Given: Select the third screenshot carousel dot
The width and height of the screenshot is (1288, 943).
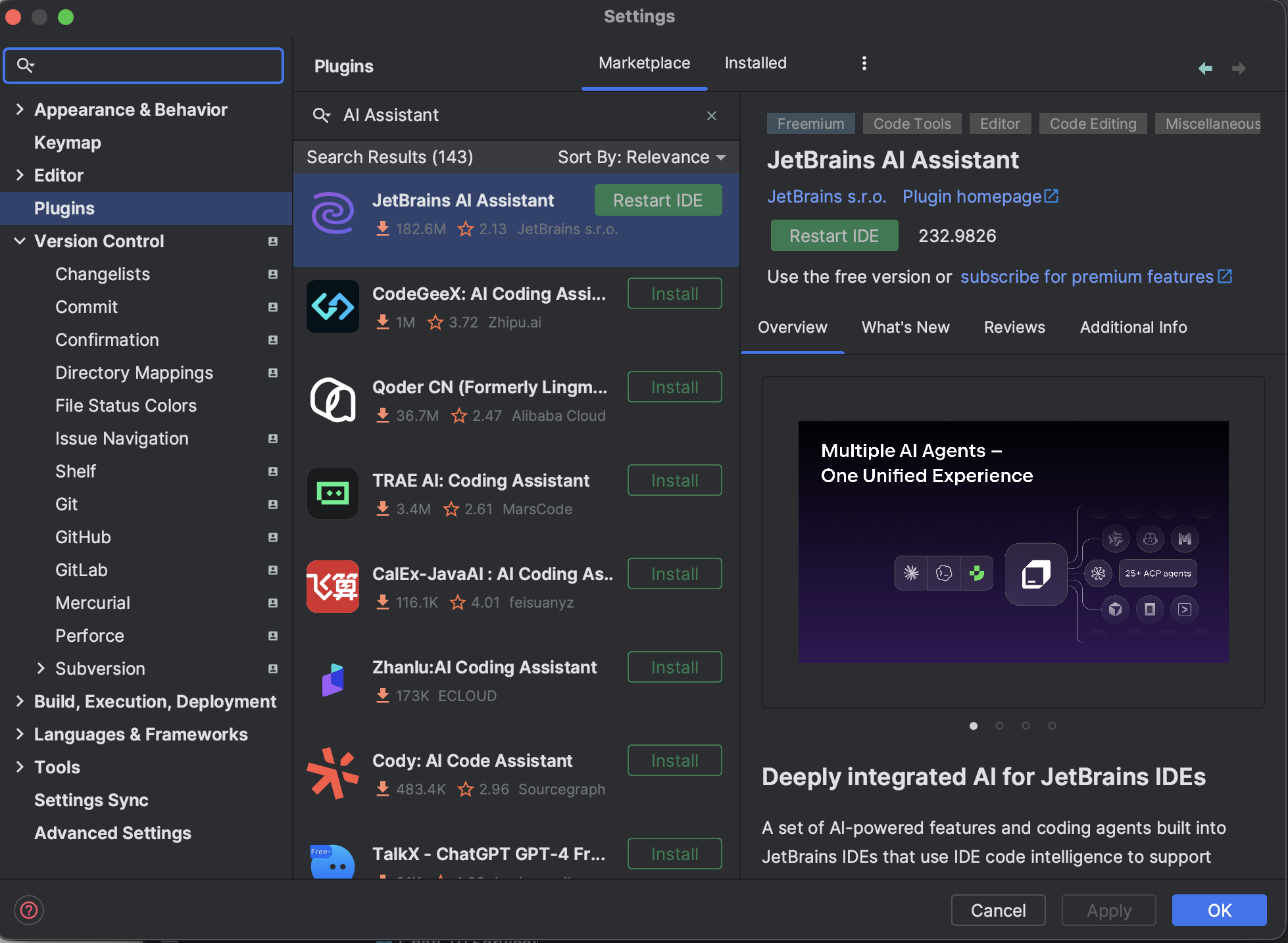Looking at the screenshot, I should click(x=1026, y=726).
